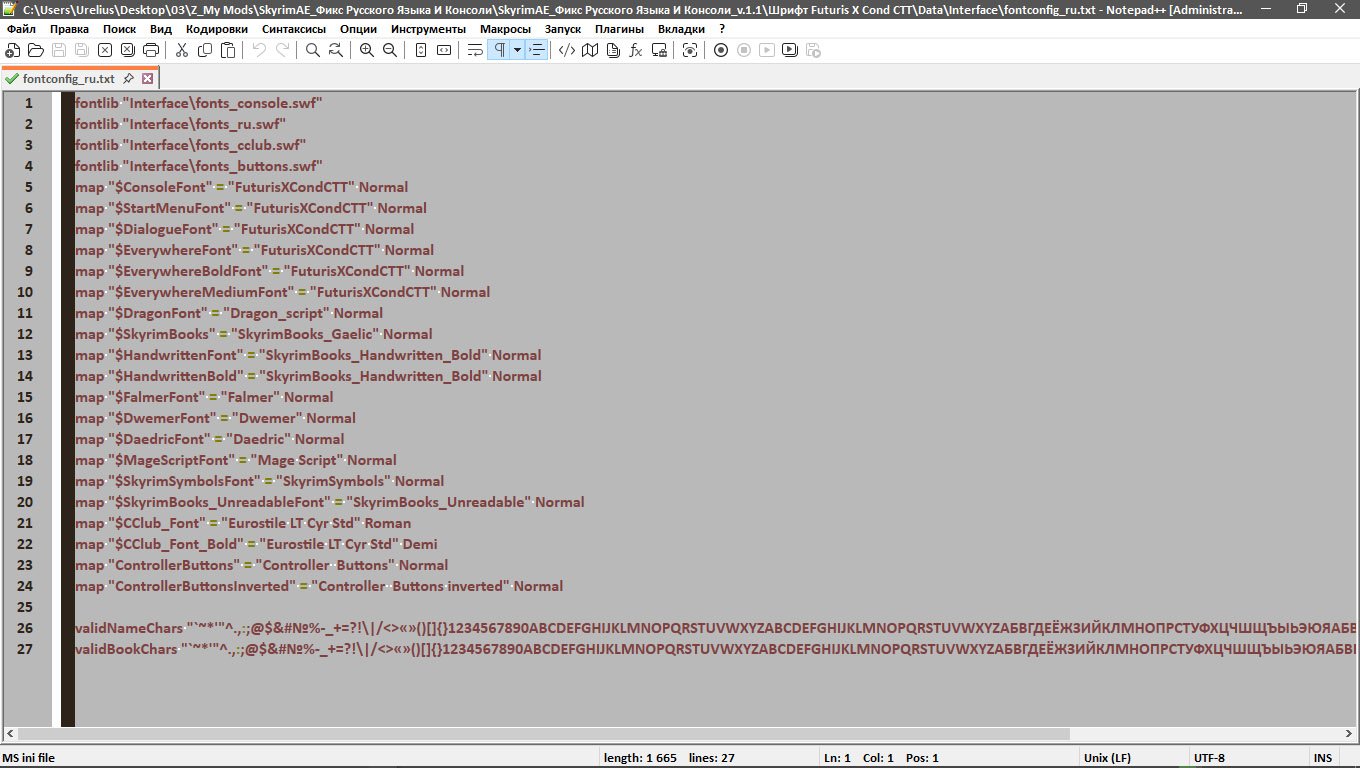
Task: Click the Paste clipboard icon
Action: point(228,50)
